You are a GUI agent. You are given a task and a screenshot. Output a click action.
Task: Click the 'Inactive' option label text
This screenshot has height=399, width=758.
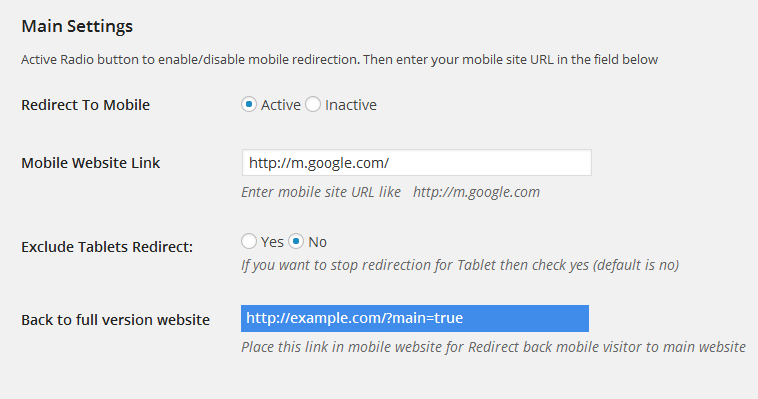[x=351, y=105]
